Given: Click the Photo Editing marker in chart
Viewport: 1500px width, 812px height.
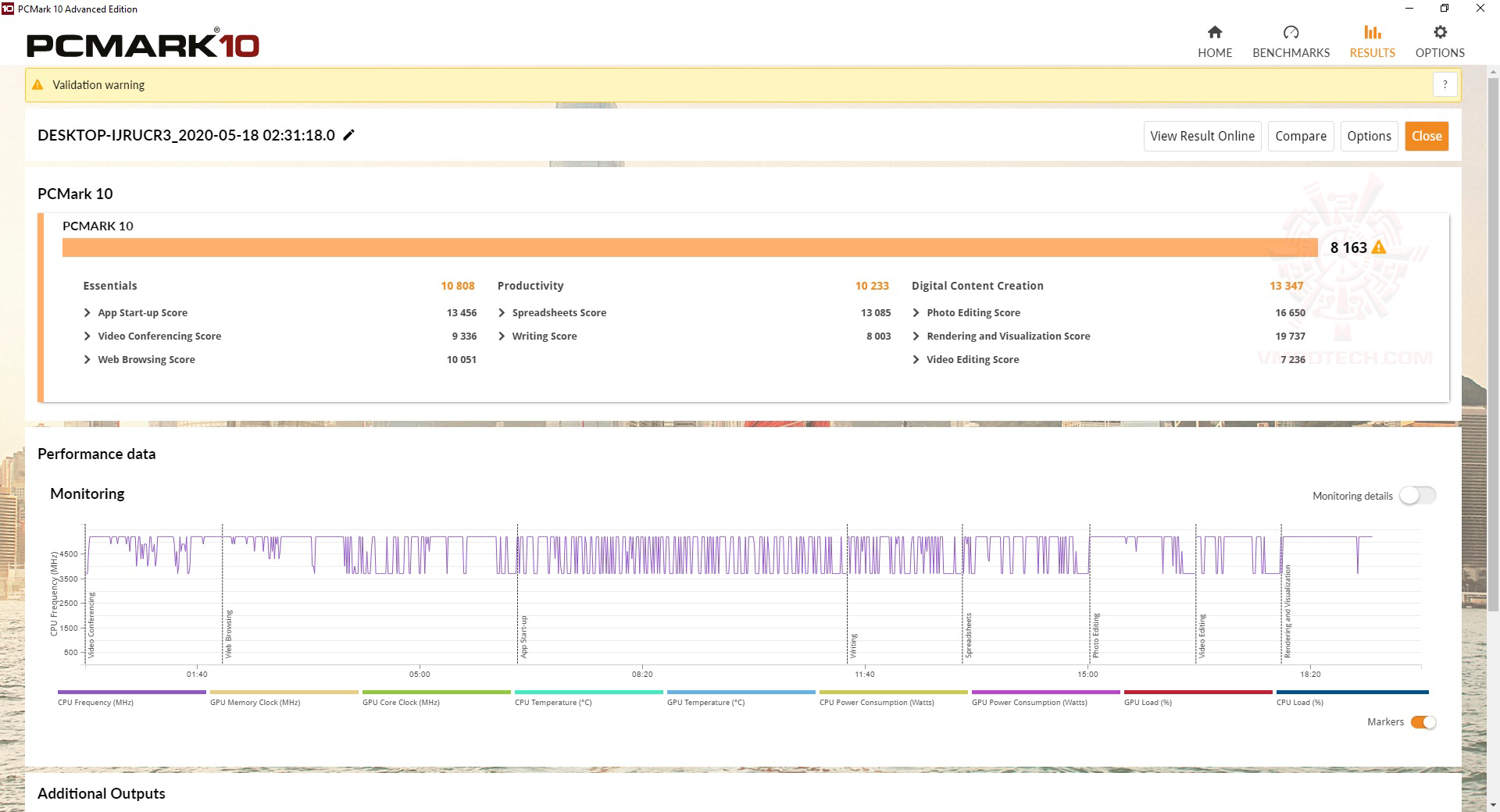Looking at the screenshot, I should (1096, 636).
